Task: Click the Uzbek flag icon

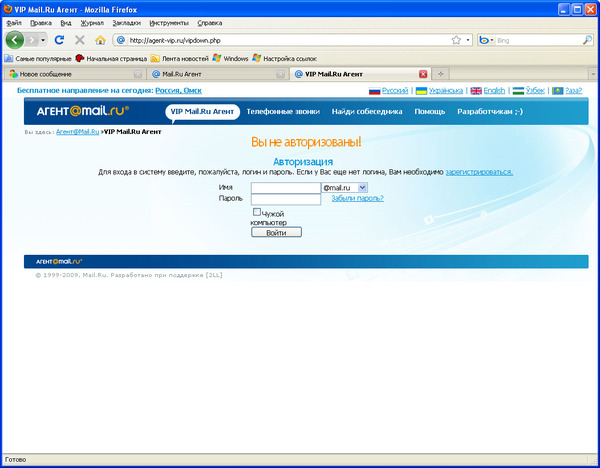Action: [518, 91]
